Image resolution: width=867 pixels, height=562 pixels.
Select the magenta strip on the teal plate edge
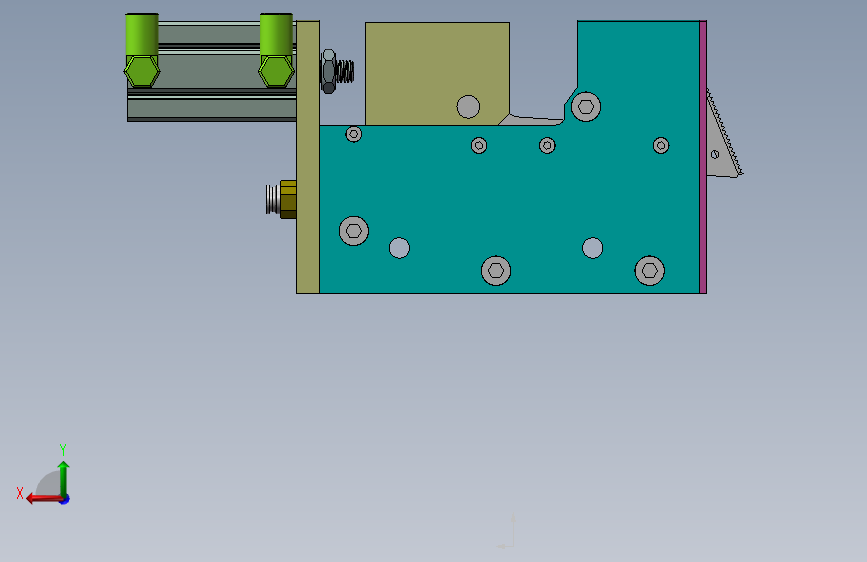tap(703, 157)
